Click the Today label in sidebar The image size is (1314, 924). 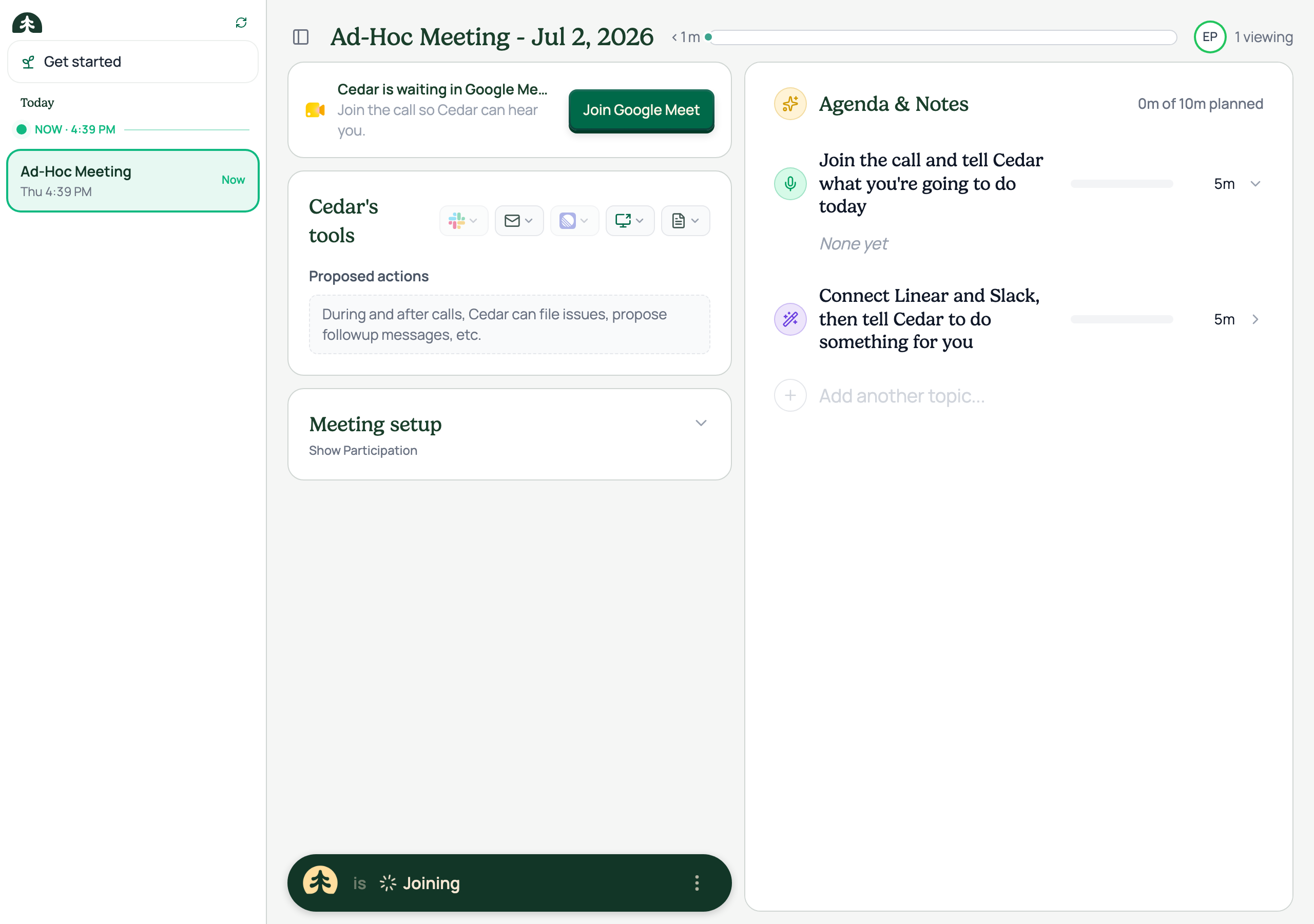(37, 103)
